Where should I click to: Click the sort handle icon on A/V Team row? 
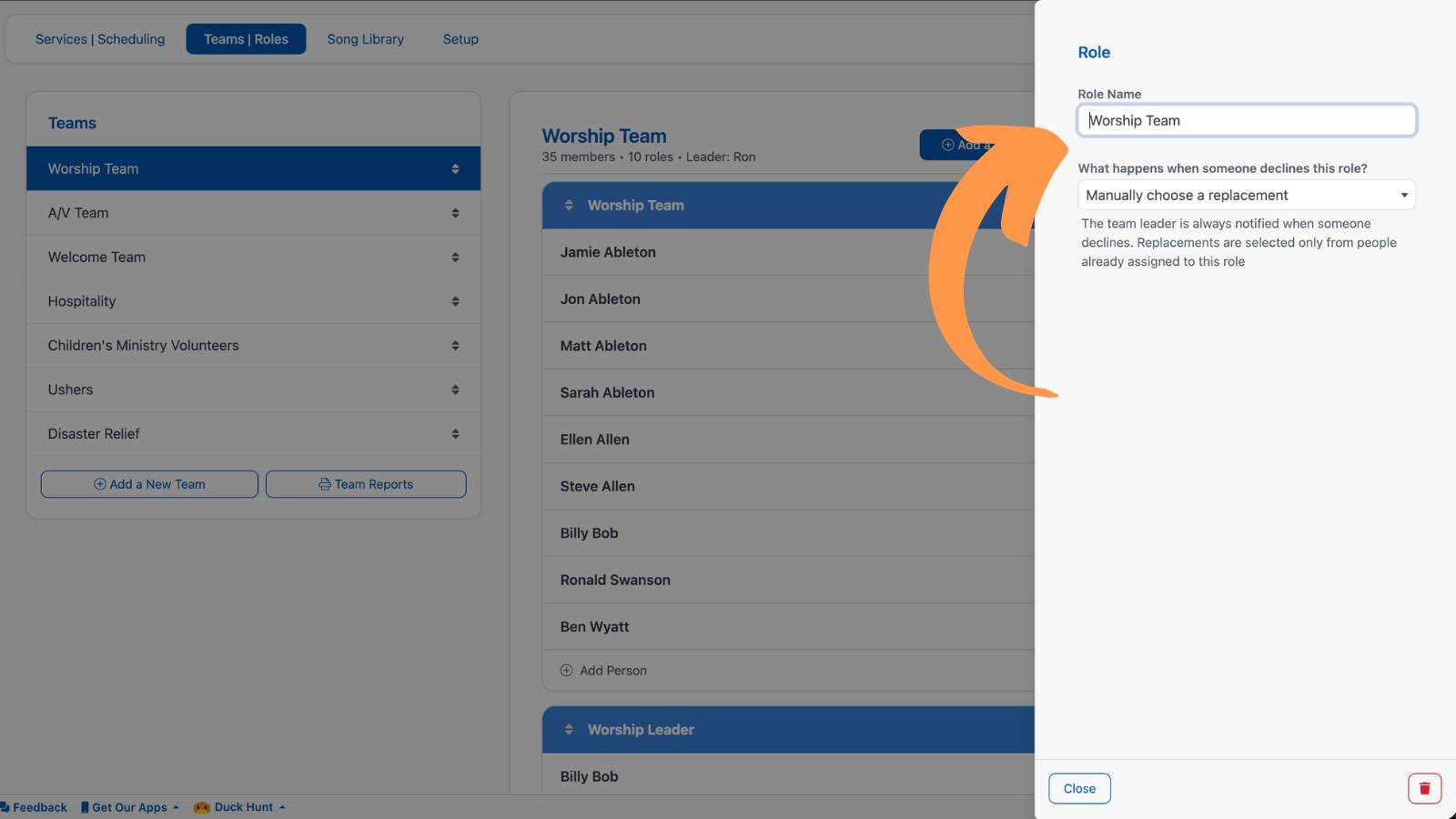coord(455,213)
